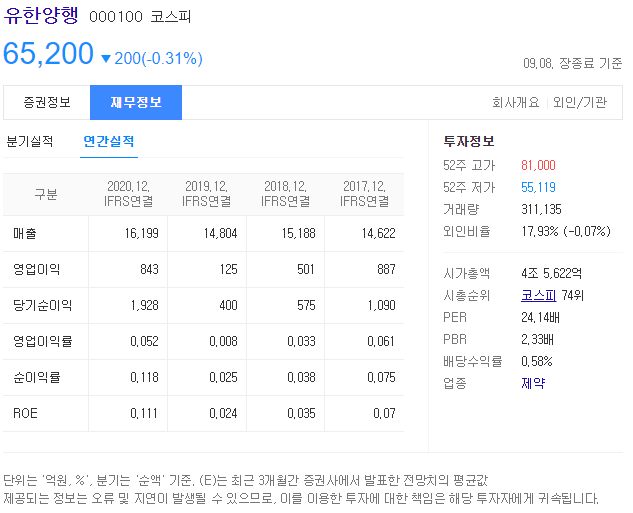Click net margin value 0.025

(x=223, y=377)
